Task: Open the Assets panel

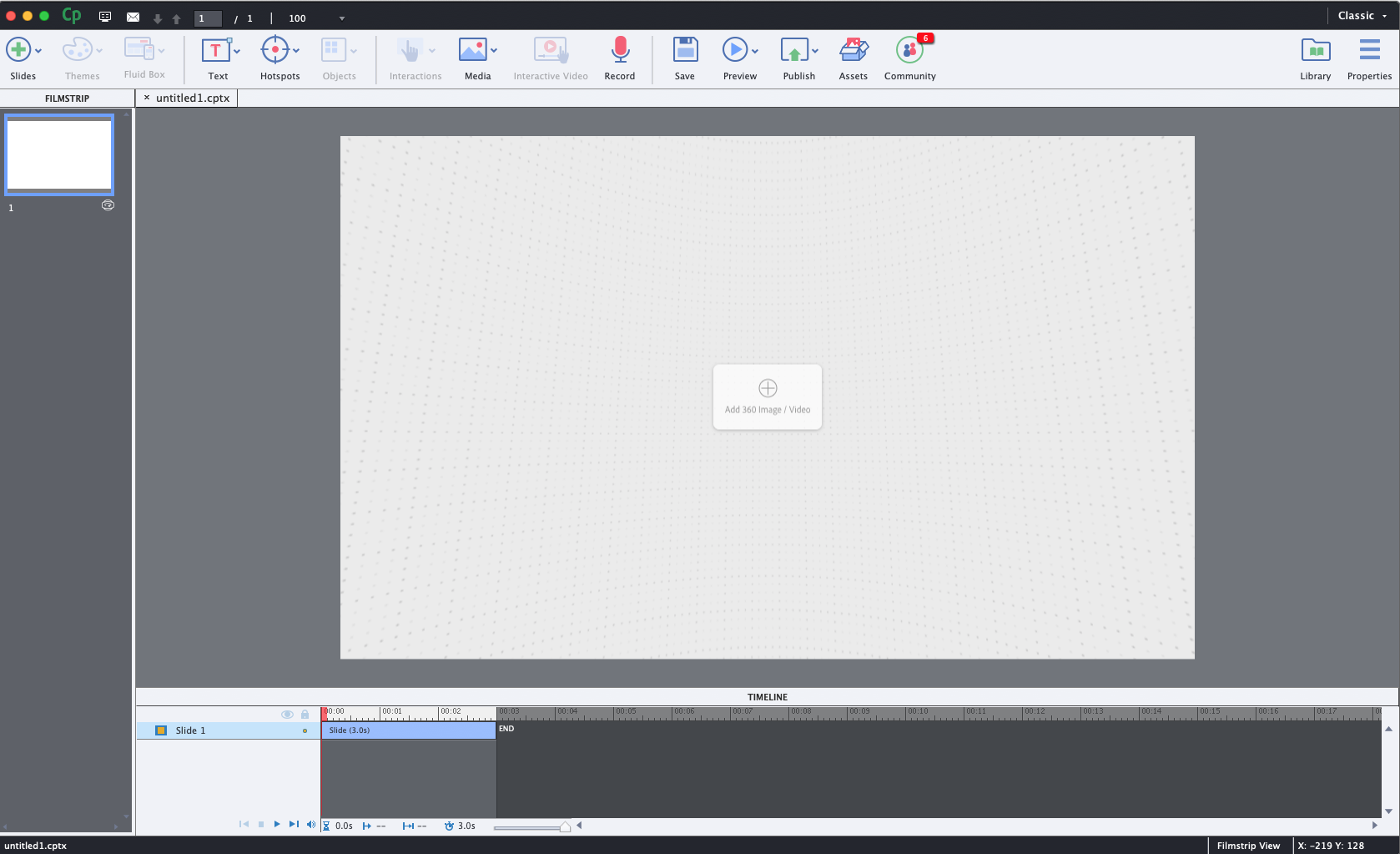Action: coord(853,50)
